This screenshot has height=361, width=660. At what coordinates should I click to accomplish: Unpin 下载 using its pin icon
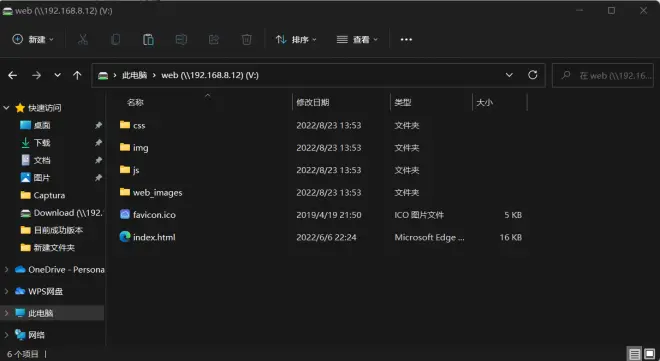(x=98, y=143)
